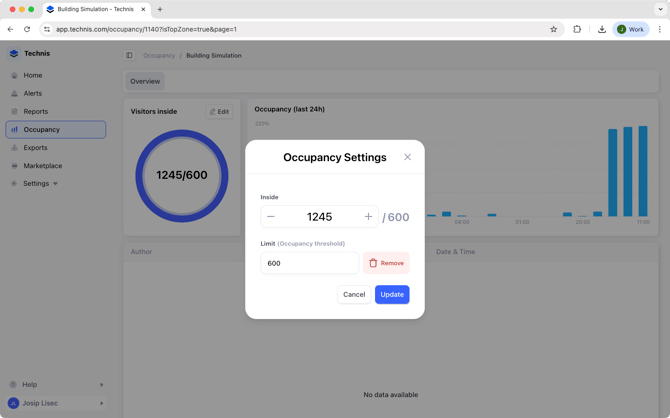Cancel the occupancy settings changes

(354, 295)
